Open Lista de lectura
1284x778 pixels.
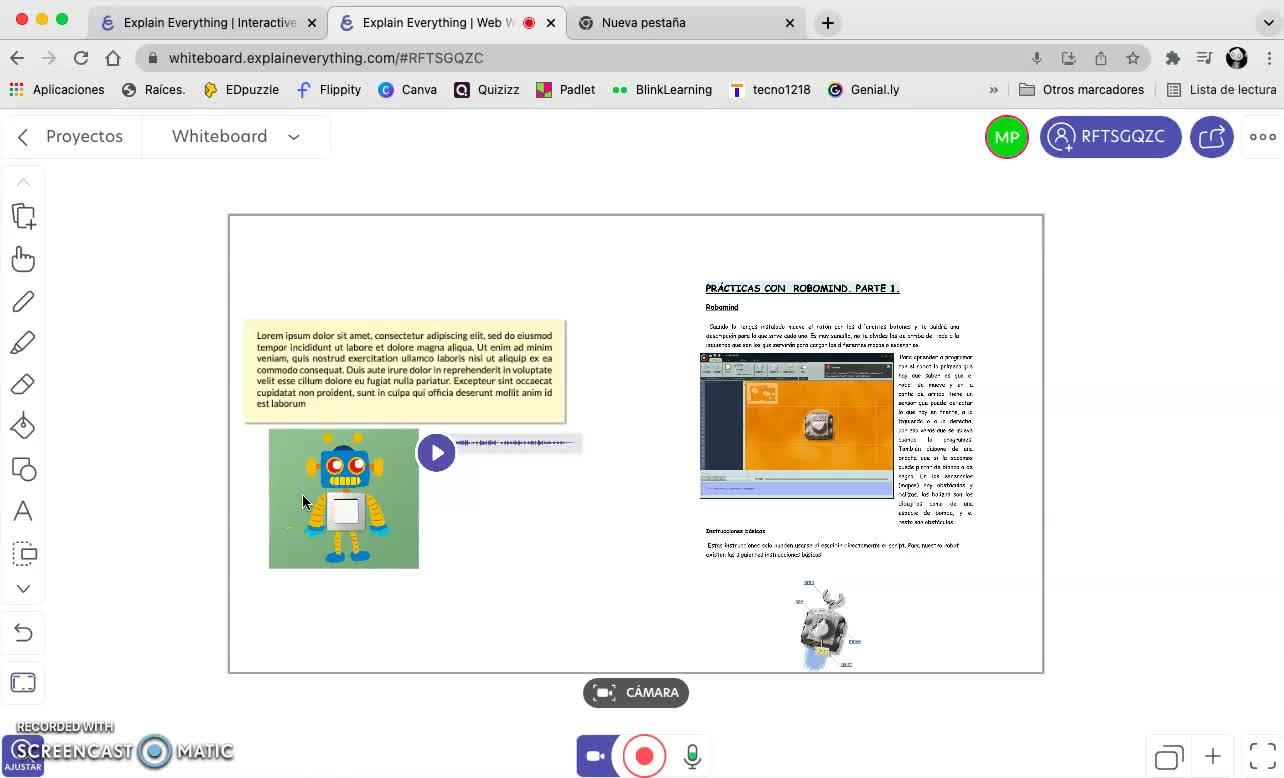(x=1221, y=89)
